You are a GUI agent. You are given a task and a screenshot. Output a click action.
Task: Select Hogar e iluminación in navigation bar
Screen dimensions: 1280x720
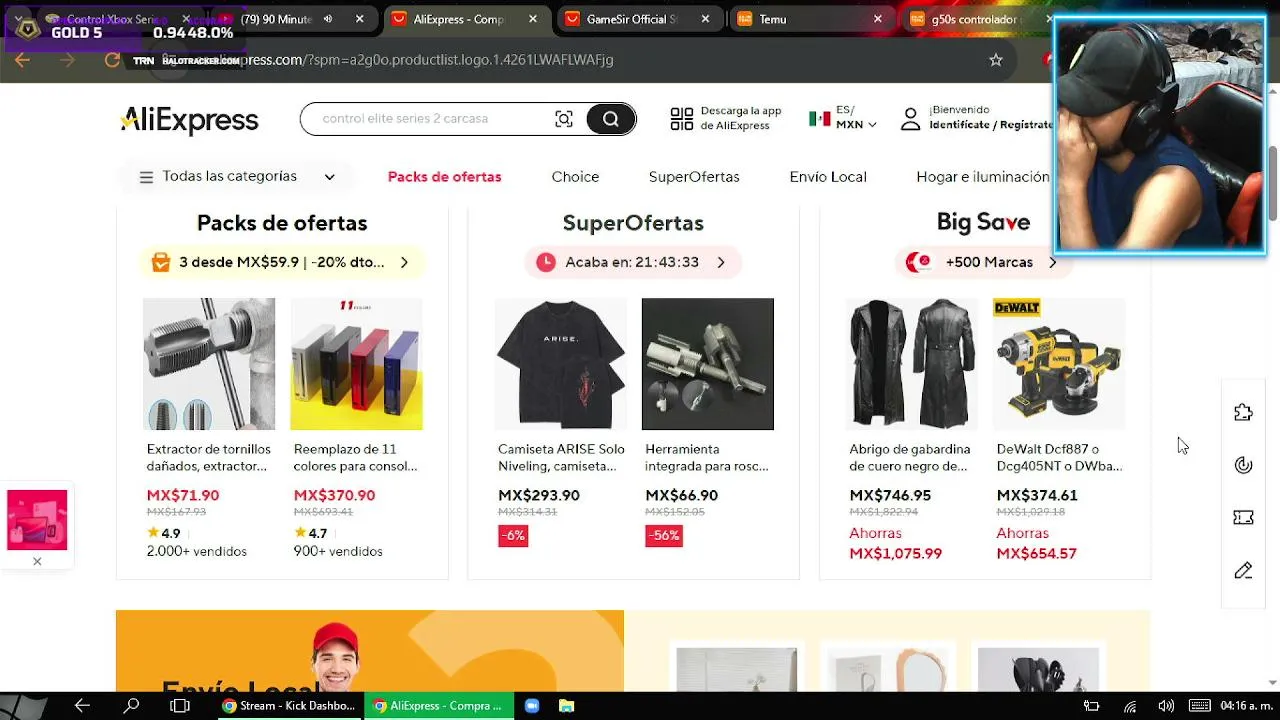click(x=983, y=177)
